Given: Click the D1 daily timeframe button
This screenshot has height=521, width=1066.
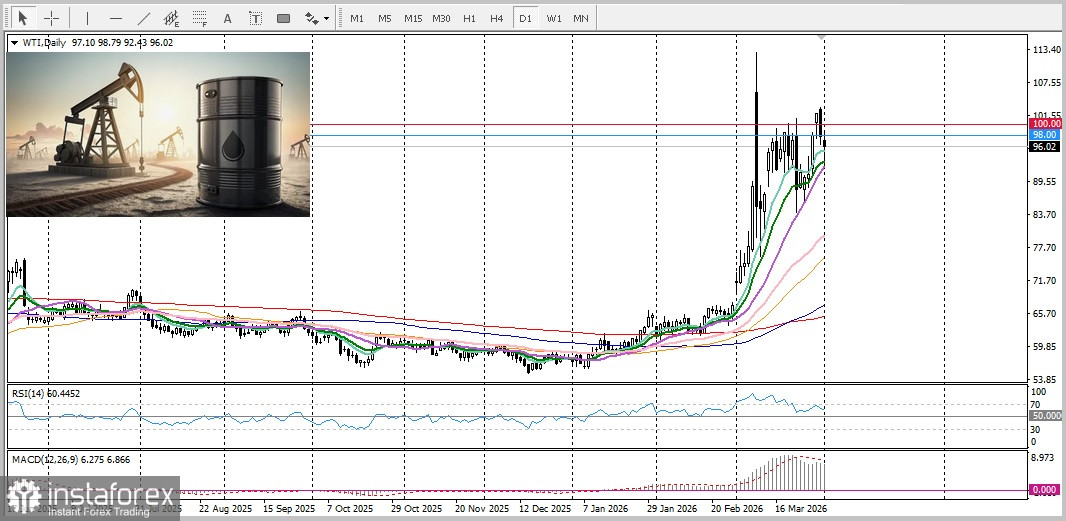Looking at the screenshot, I should (525, 18).
